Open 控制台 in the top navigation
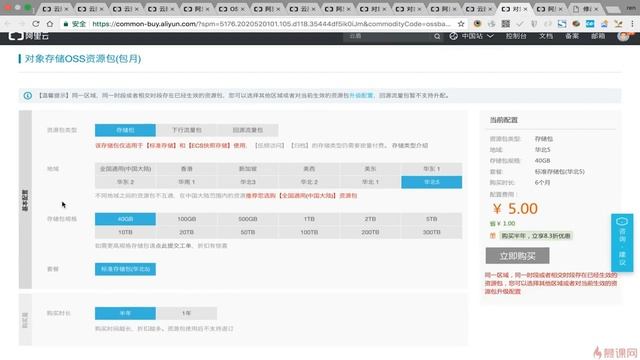 point(516,36)
